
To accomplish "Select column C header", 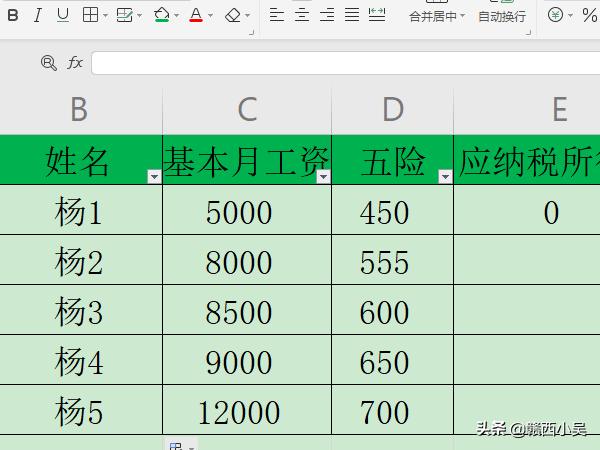I will click(x=247, y=109).
